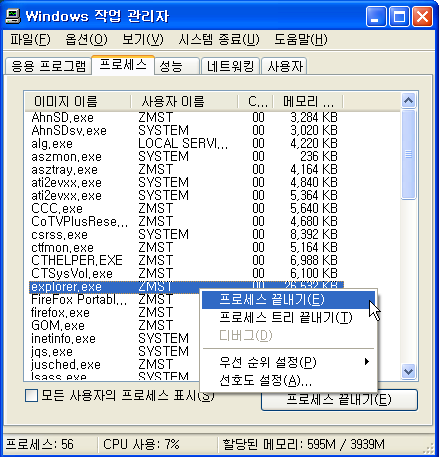Screen dimensions: 439x457
Task: Click the 프로세스: 56 status entry
Action: (x=40, y=444)
